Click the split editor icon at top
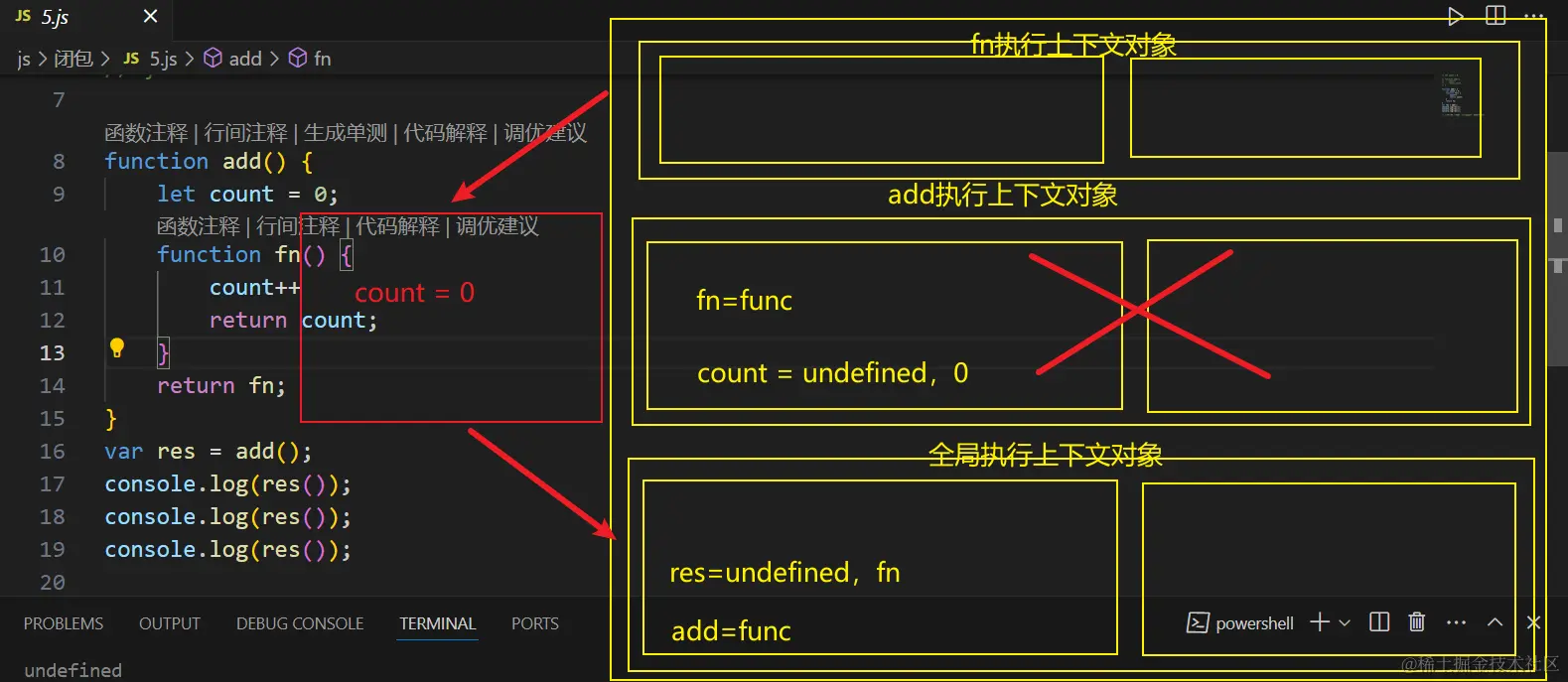Image resolution: width=1568 pixels, height=682 pixels. (1496, 16)
